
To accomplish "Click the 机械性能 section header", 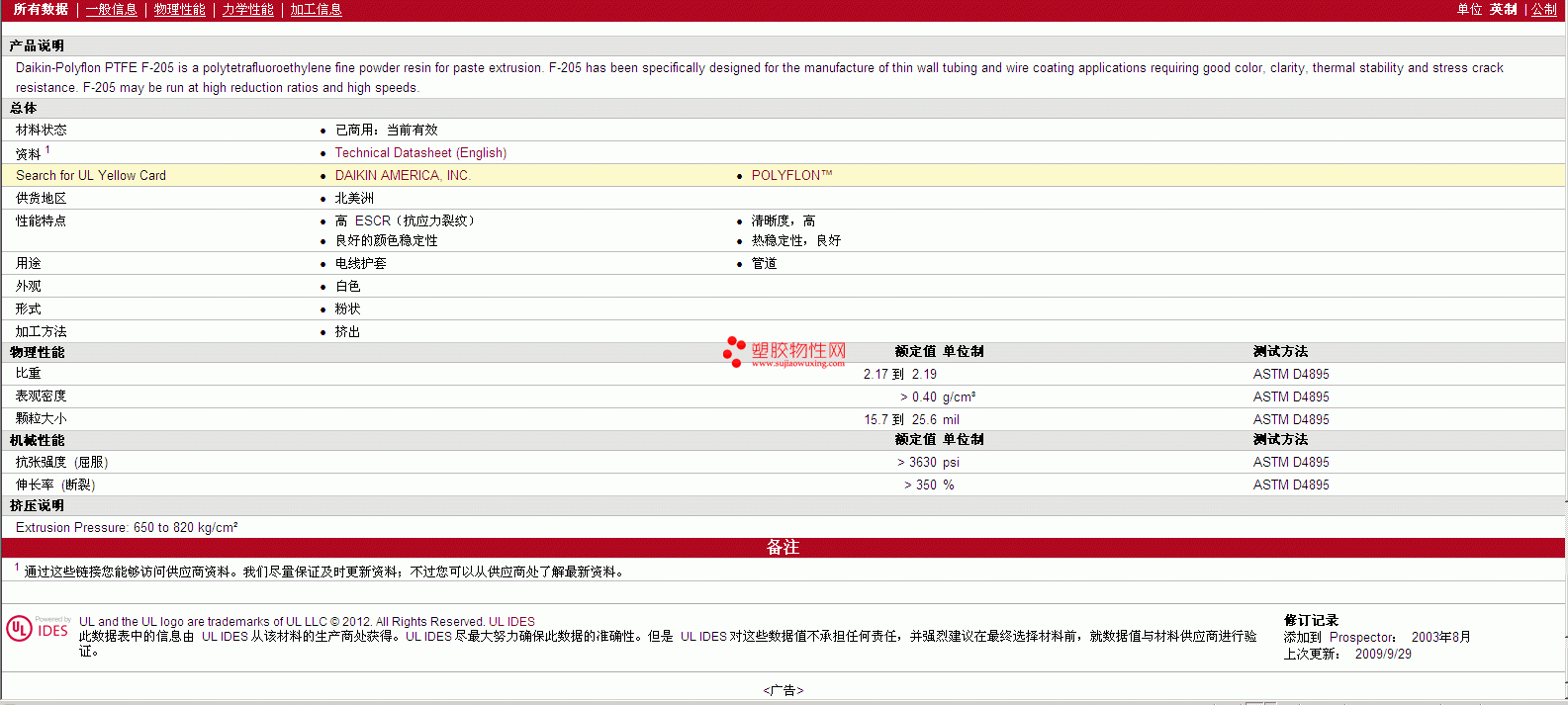I will tap(37, 440).
